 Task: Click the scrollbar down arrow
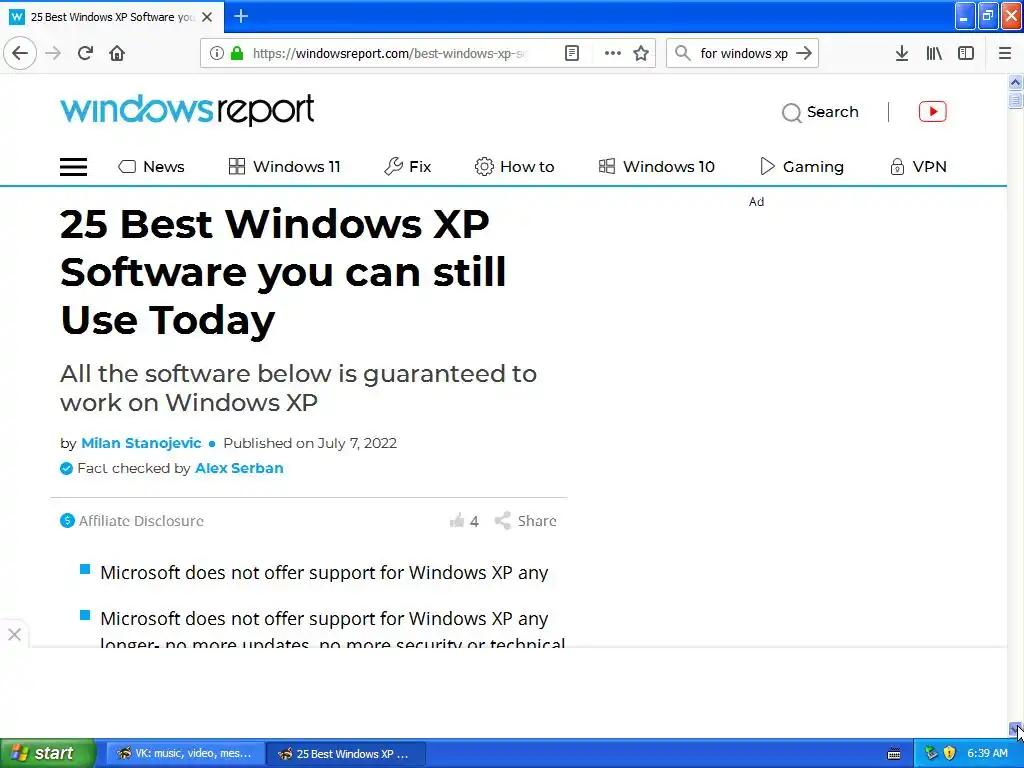(1015, 728)
